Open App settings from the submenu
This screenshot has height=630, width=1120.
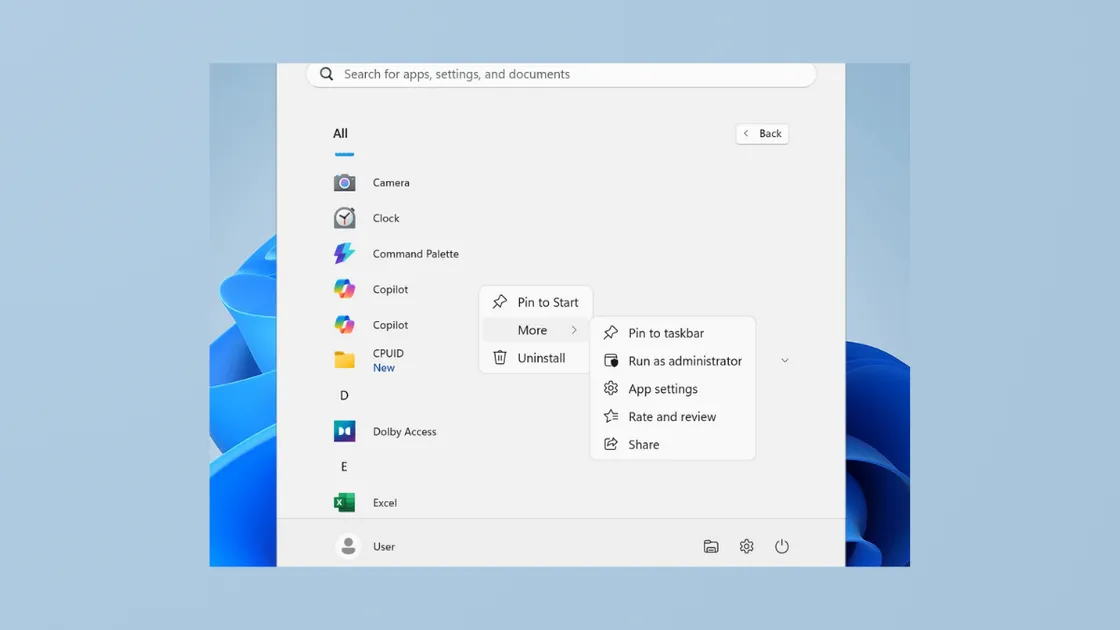point(663,388)
